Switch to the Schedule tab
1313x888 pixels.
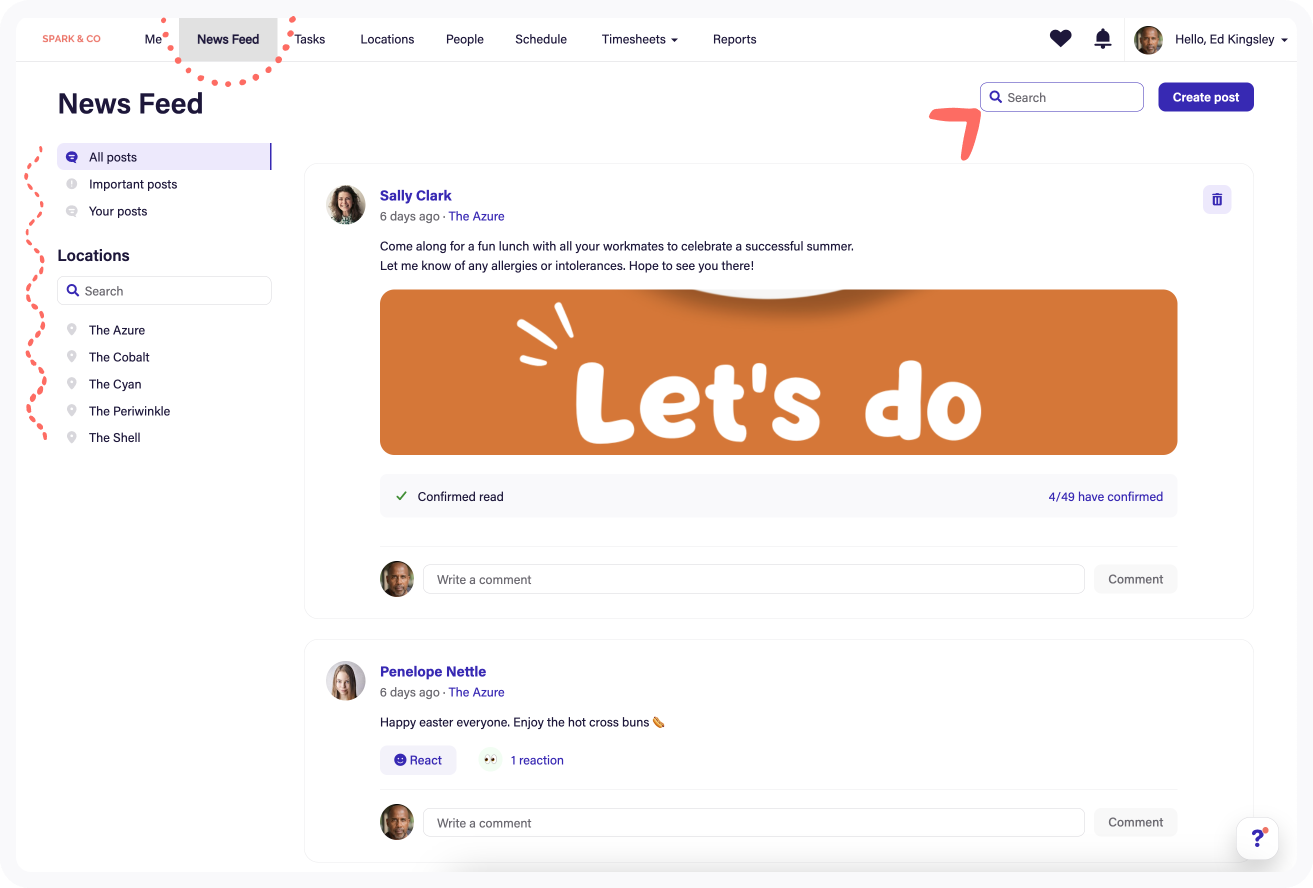pyautogui.click(x=541, y=39)
